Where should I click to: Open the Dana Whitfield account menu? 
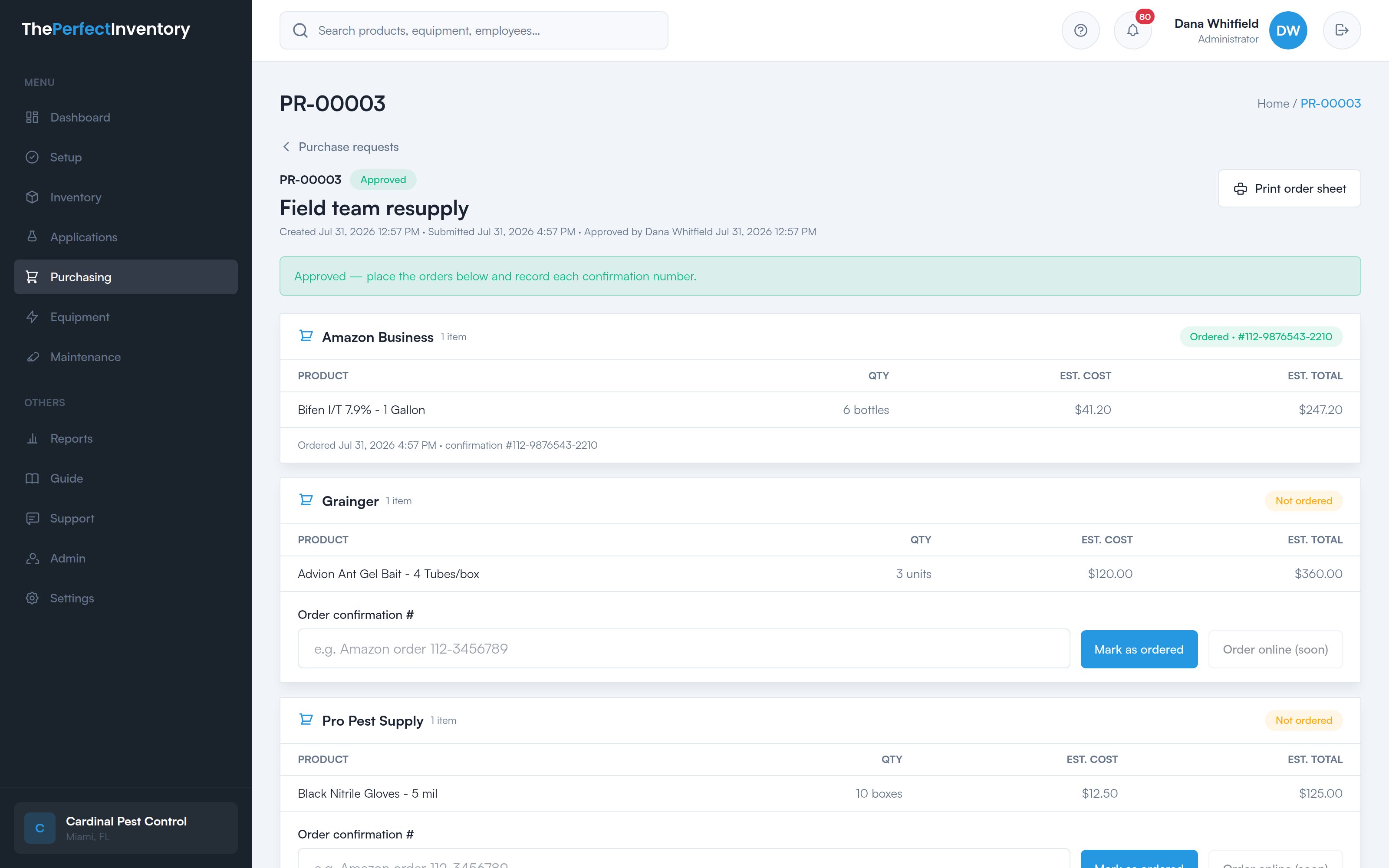point(1216,30)
